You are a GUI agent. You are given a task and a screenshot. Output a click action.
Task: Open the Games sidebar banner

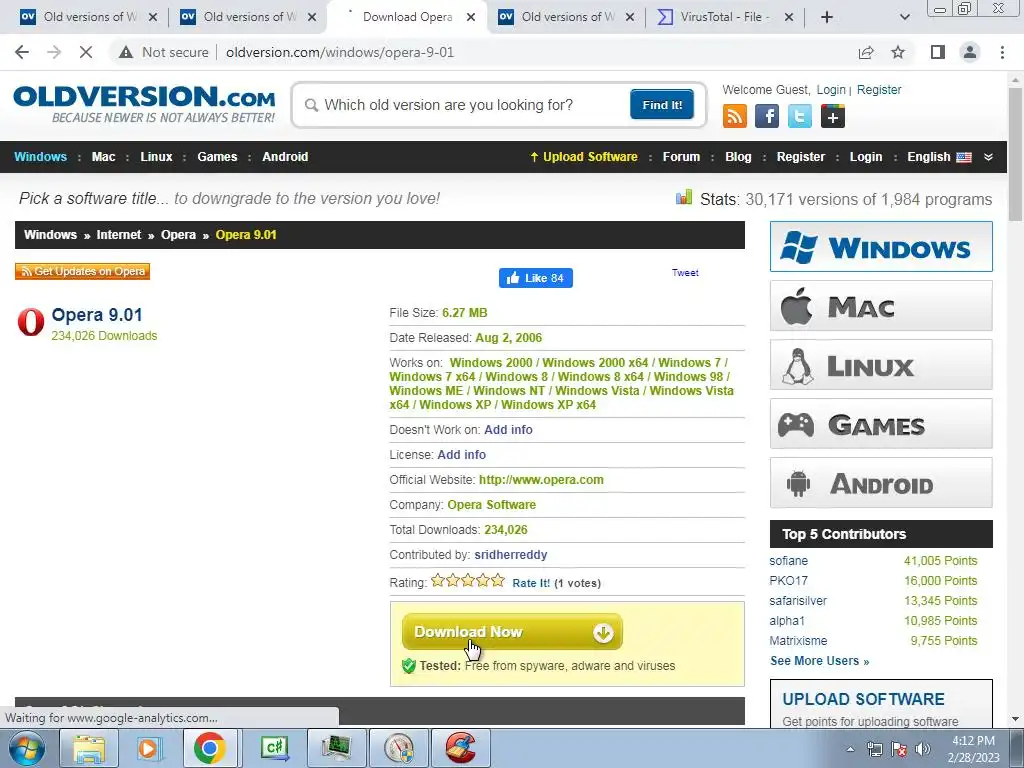[881, 424]
